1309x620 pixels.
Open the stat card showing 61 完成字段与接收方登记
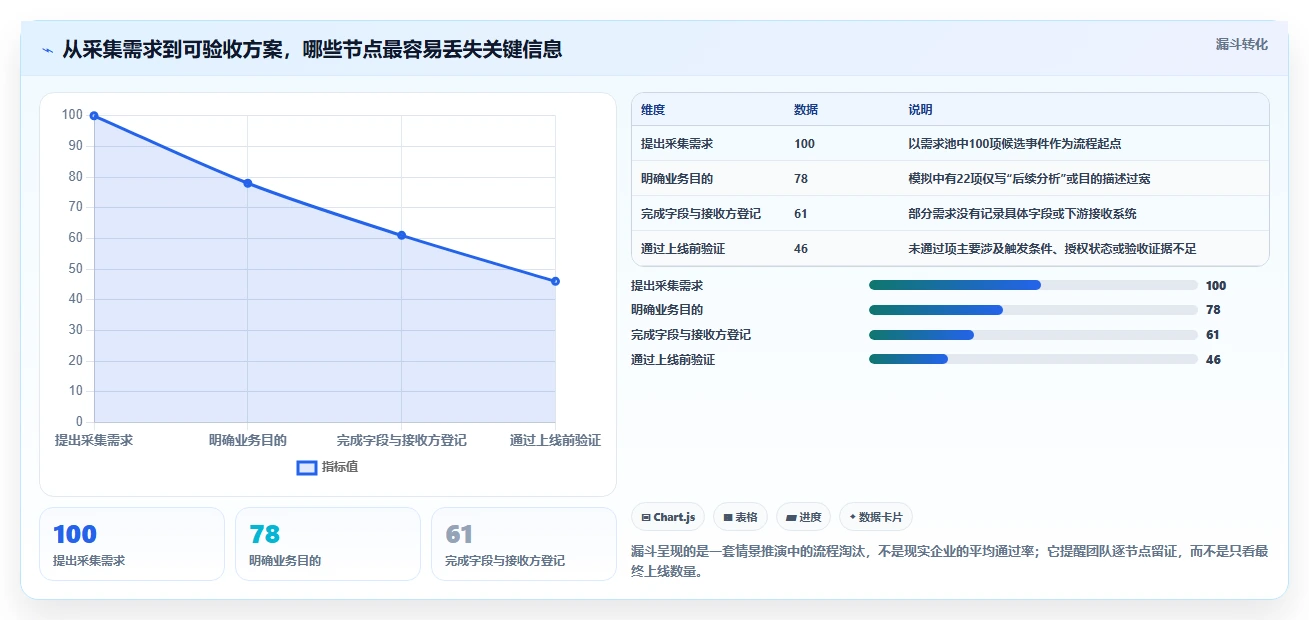click(524, 544)
